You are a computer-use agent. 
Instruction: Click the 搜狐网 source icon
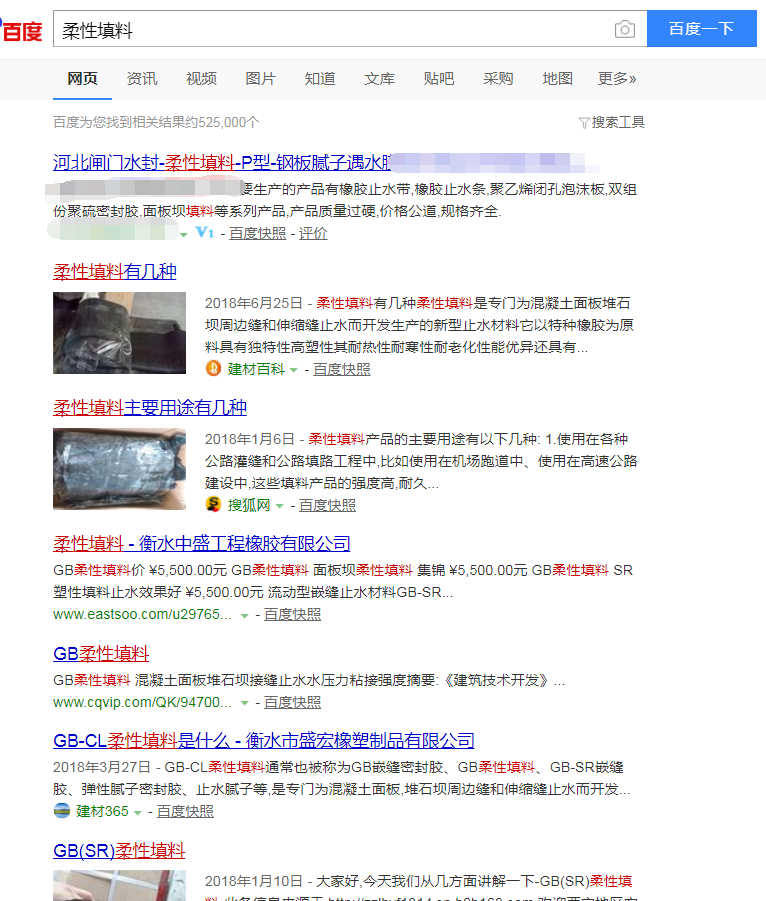[x=213, y=505]
